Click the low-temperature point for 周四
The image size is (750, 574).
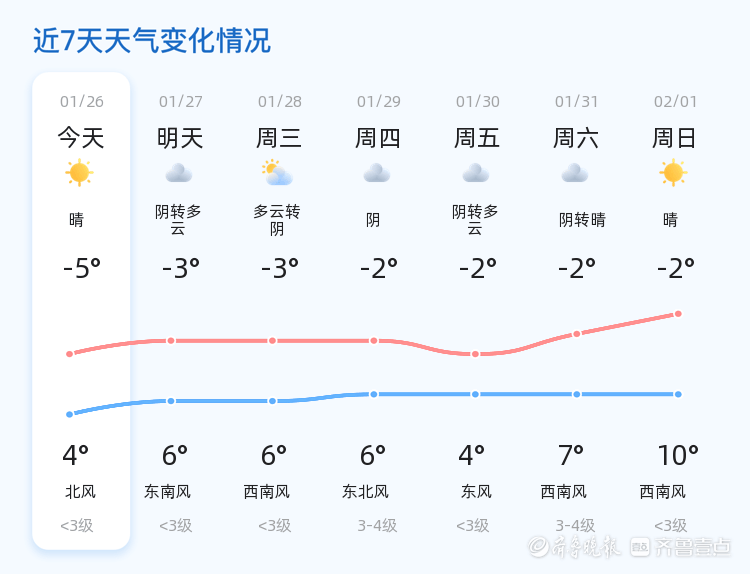pyautogui.click(x=374, y=394)
